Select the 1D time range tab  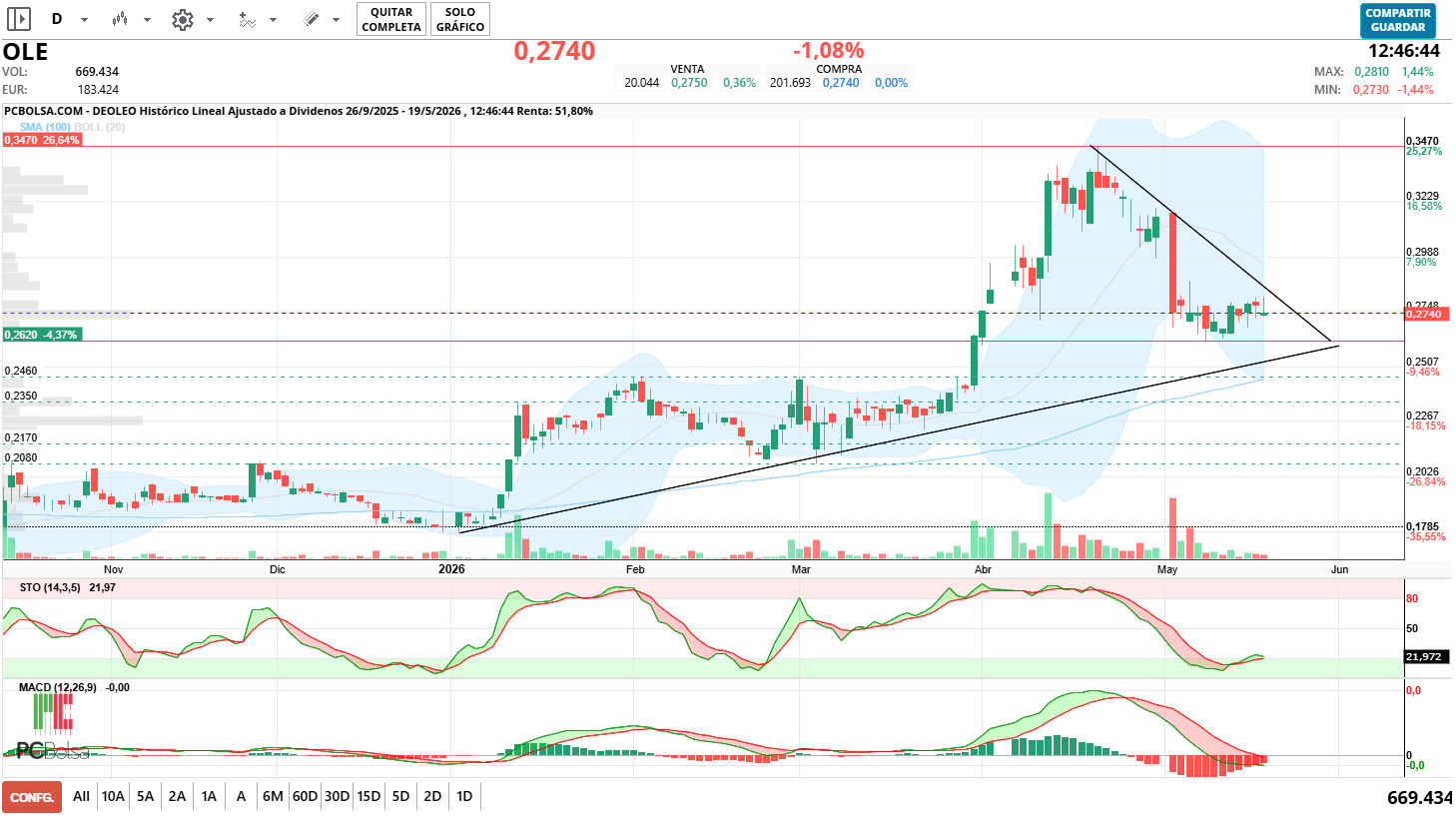(464, 796)
